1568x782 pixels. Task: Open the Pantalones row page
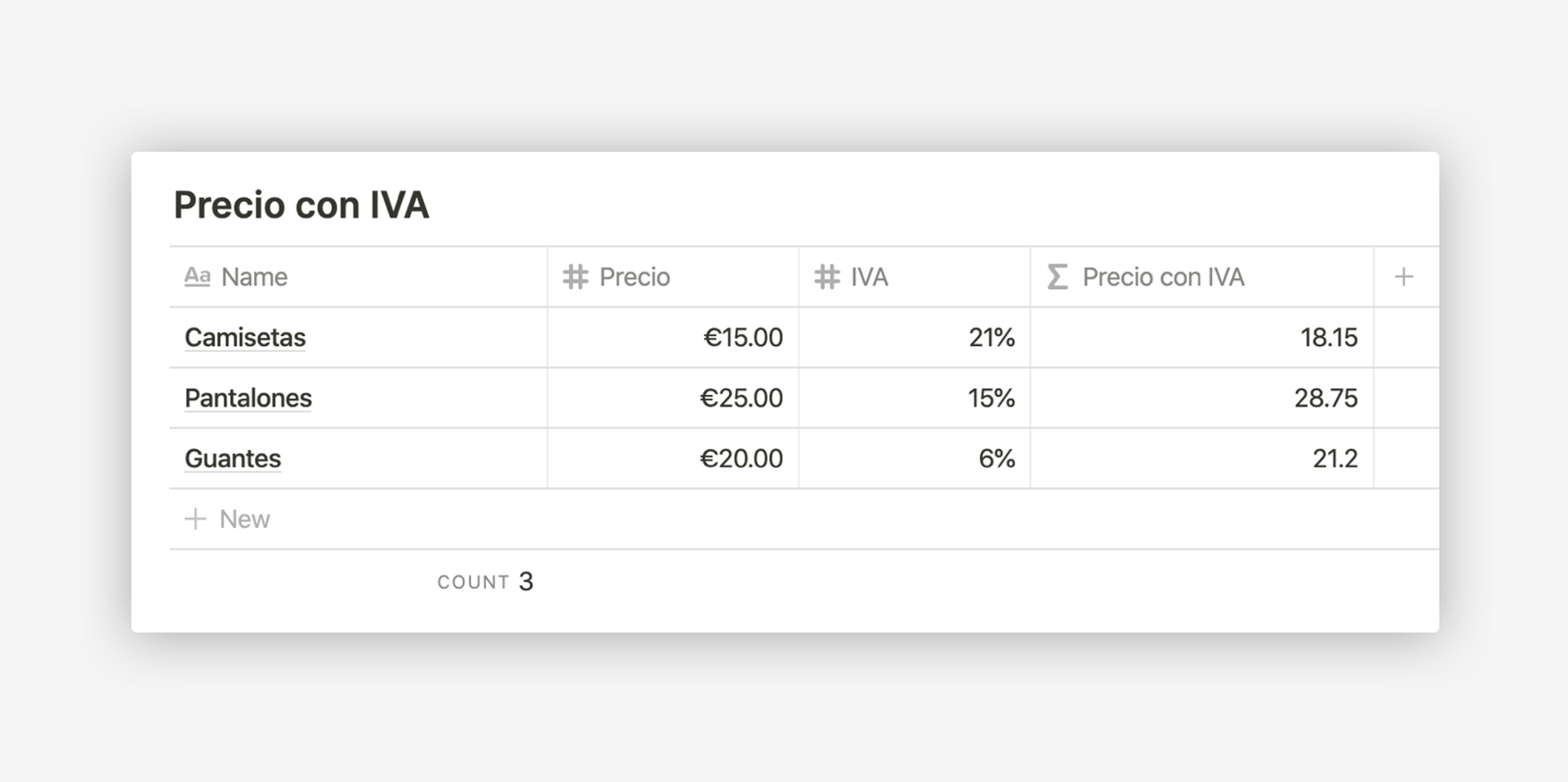pos(247,398)
